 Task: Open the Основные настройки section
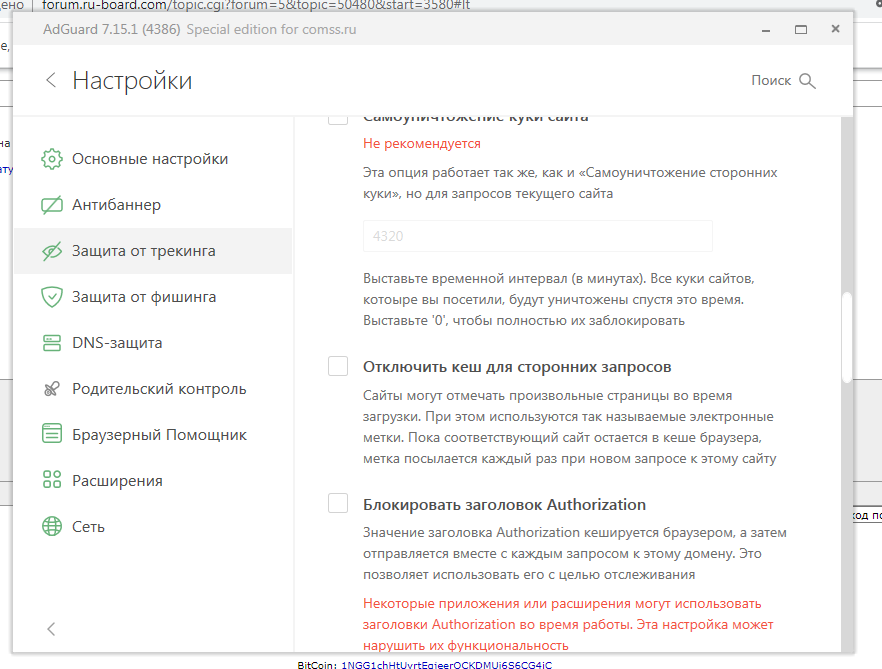tap(152, 159)
